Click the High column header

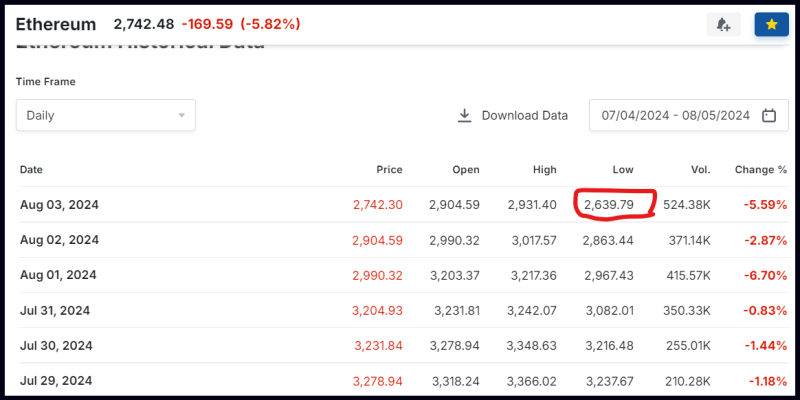(x=544, y=170)
